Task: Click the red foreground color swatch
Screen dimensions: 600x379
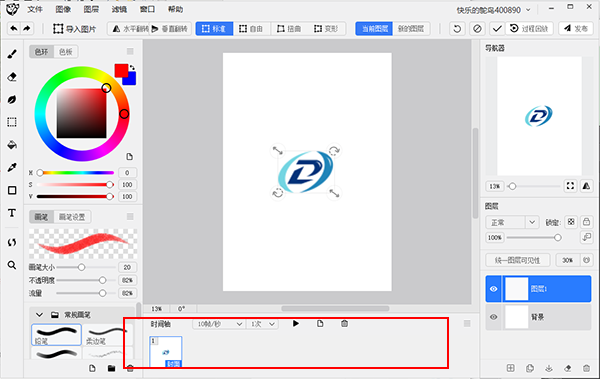Action: [121, 70]
